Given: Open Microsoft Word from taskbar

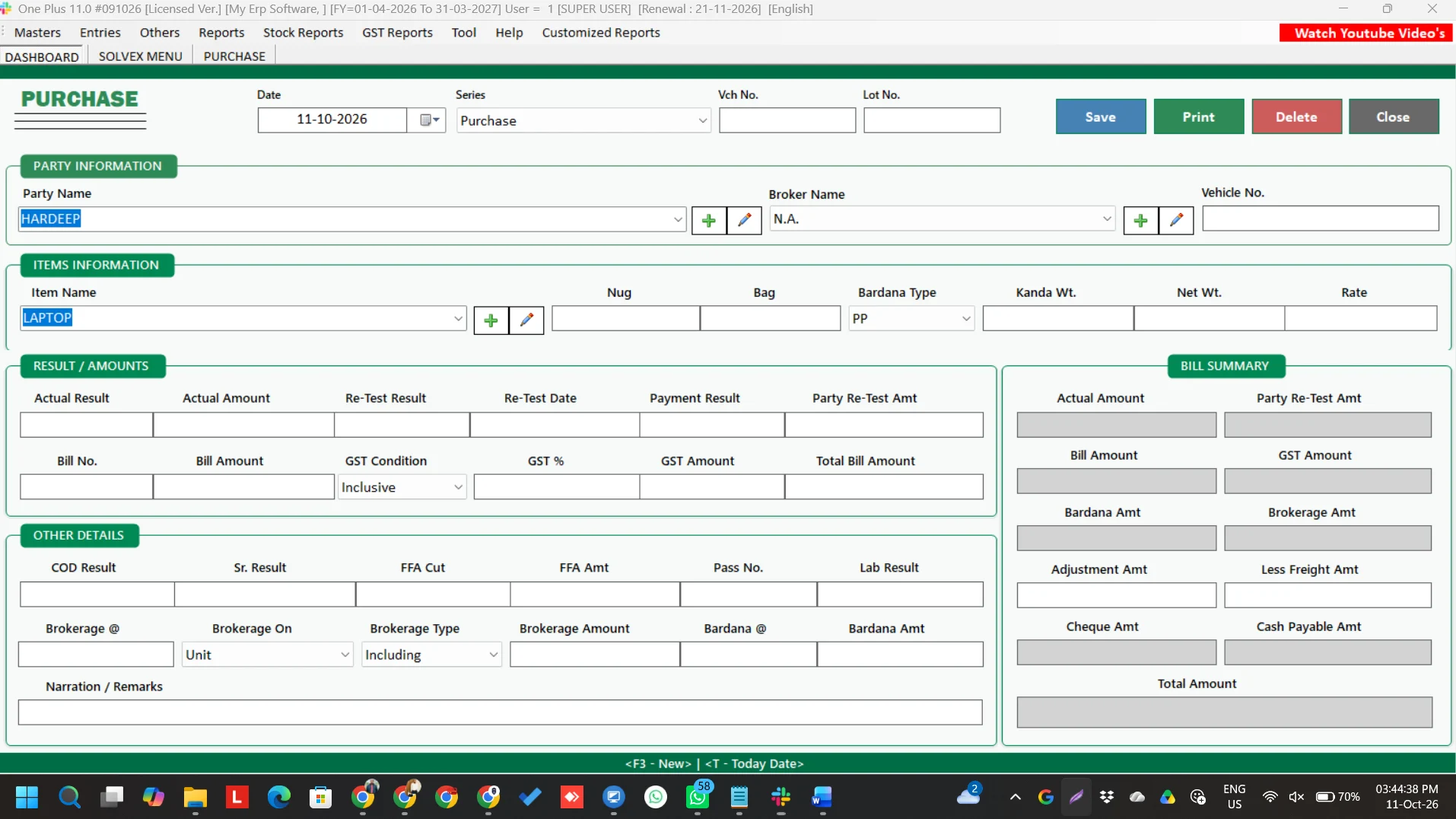Looking at the screenshot, I should [x=822, y=797].
